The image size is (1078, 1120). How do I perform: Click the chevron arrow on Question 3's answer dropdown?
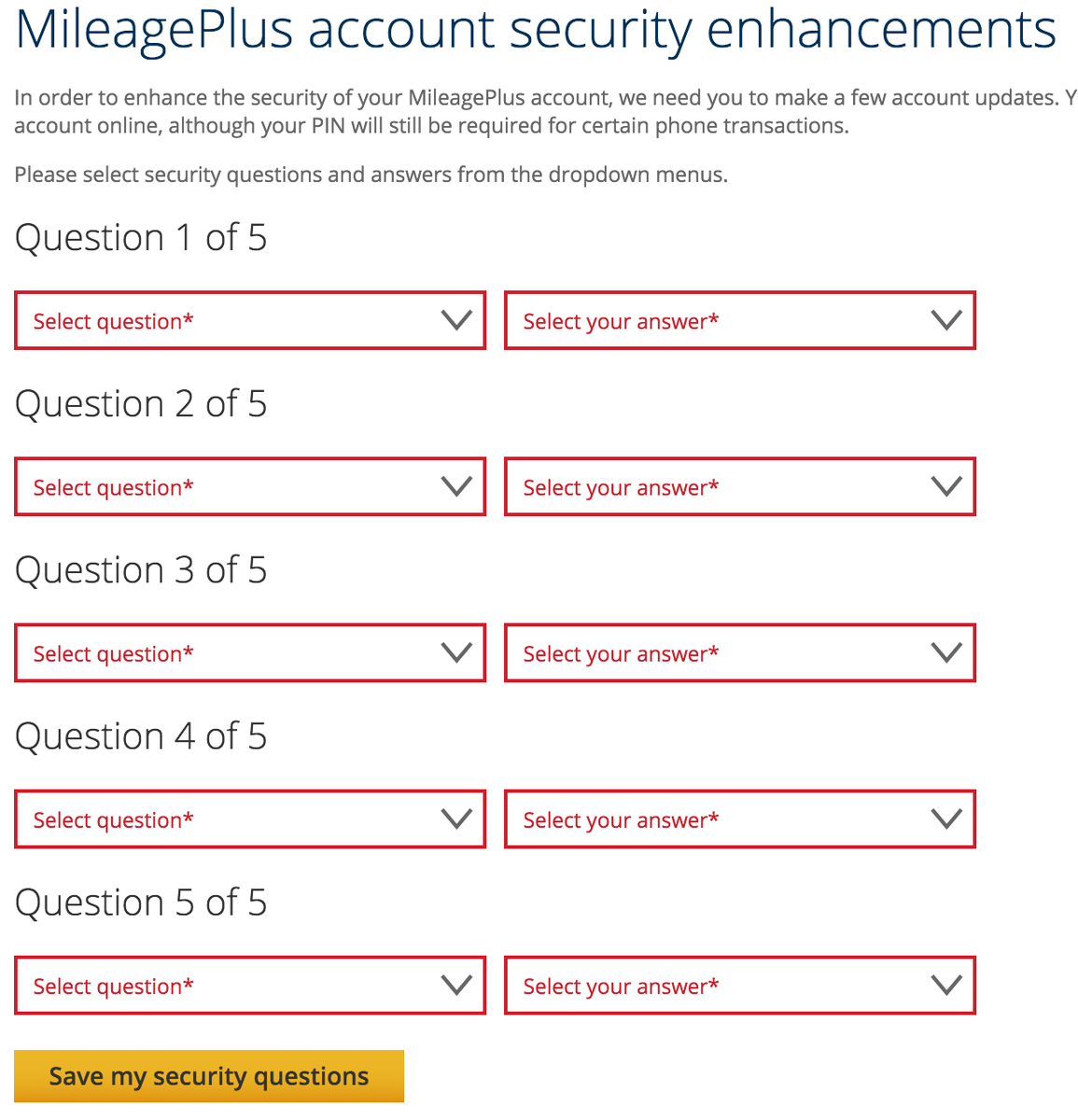(x=946, y=653)
